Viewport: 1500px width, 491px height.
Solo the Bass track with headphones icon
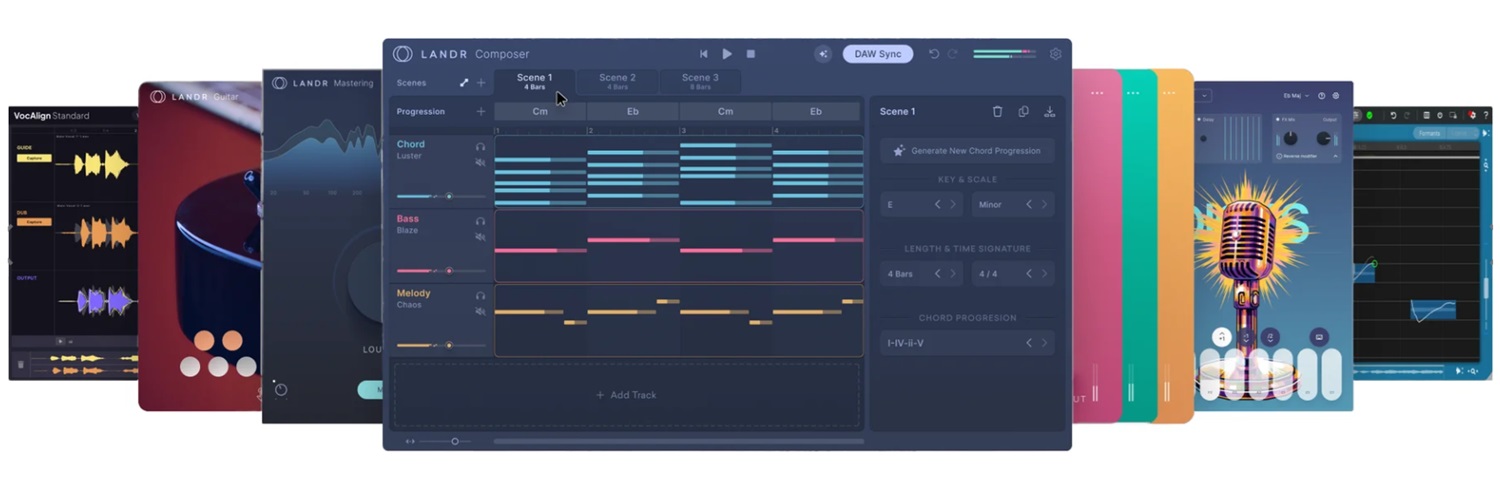[481, 222]
